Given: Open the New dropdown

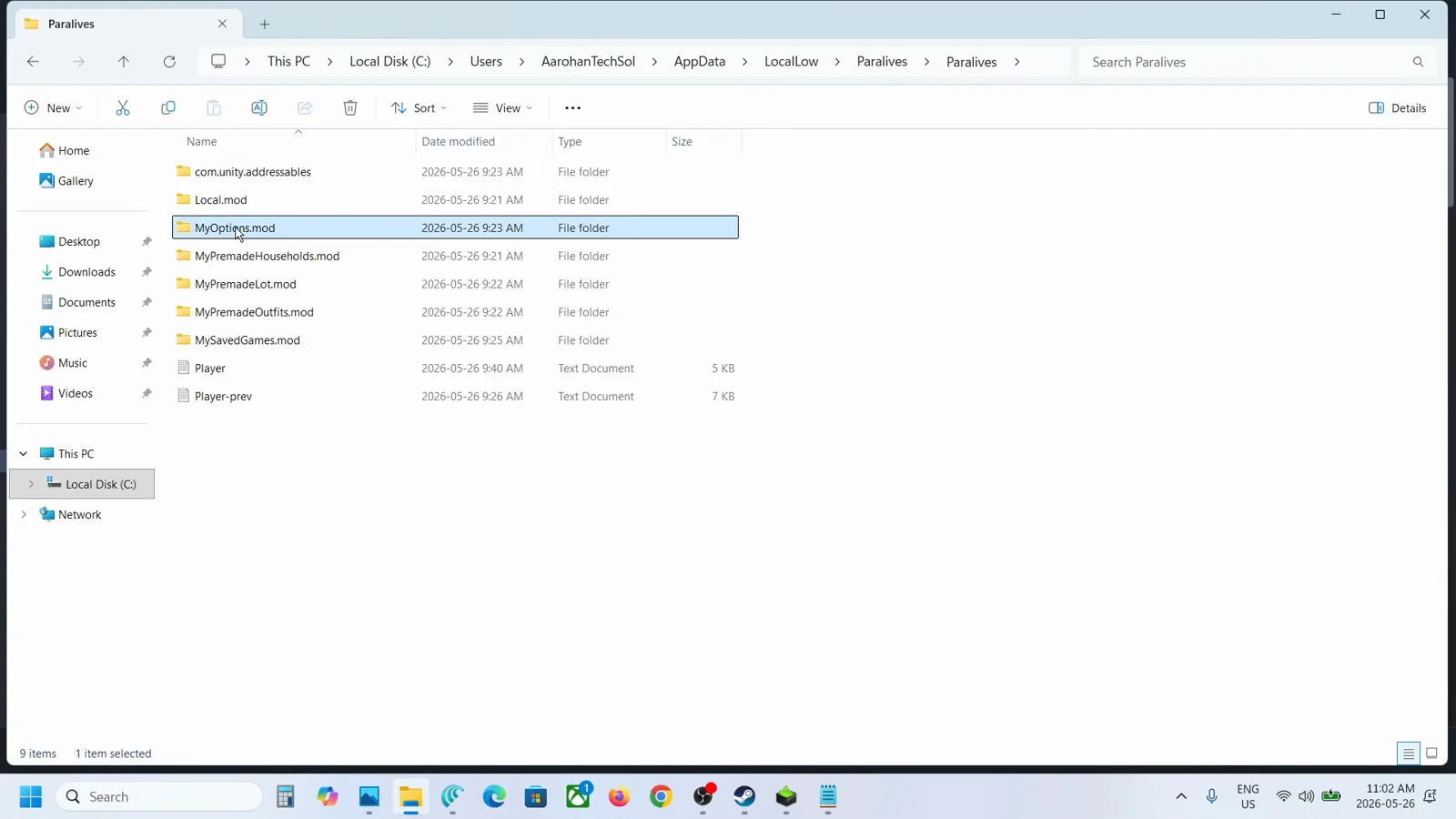Looking at the screenshot, I should pyautogui.click(x=53, y=108).
